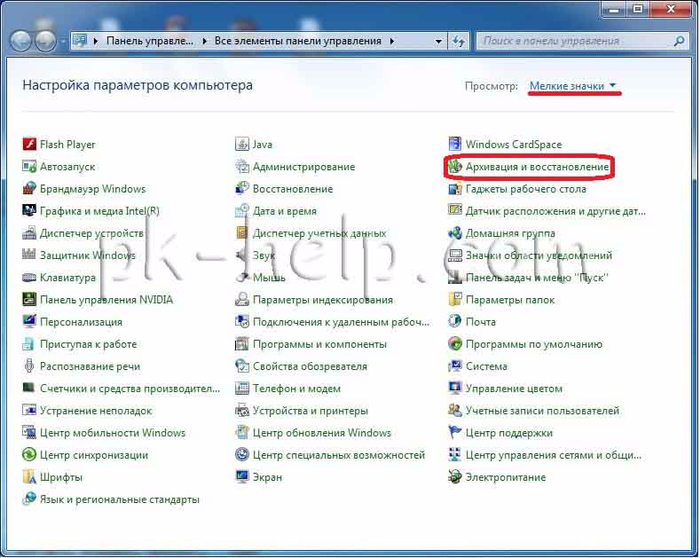Open Архивация и восстановление link
This screenshot has width=700, height=558.
point(537,167)
